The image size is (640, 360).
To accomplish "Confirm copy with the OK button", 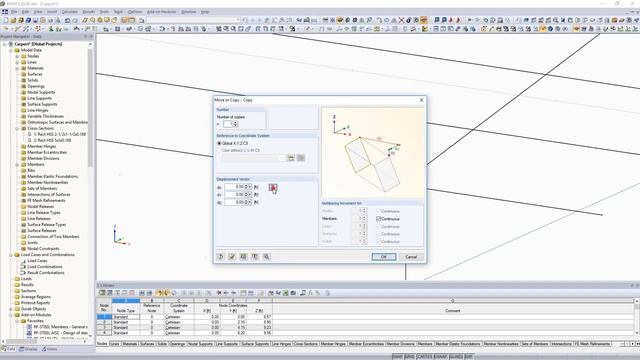I will (384, 257).
